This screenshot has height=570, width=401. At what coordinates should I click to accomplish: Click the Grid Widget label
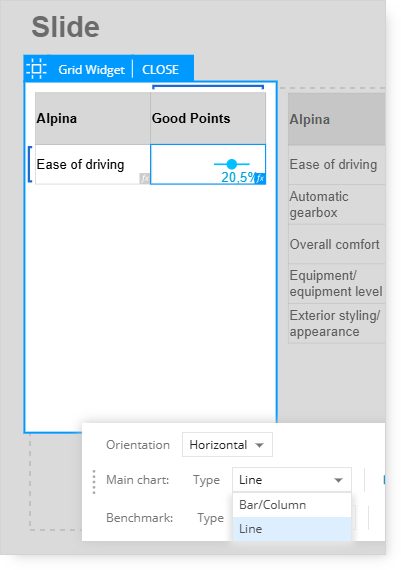tap(91, 69)
